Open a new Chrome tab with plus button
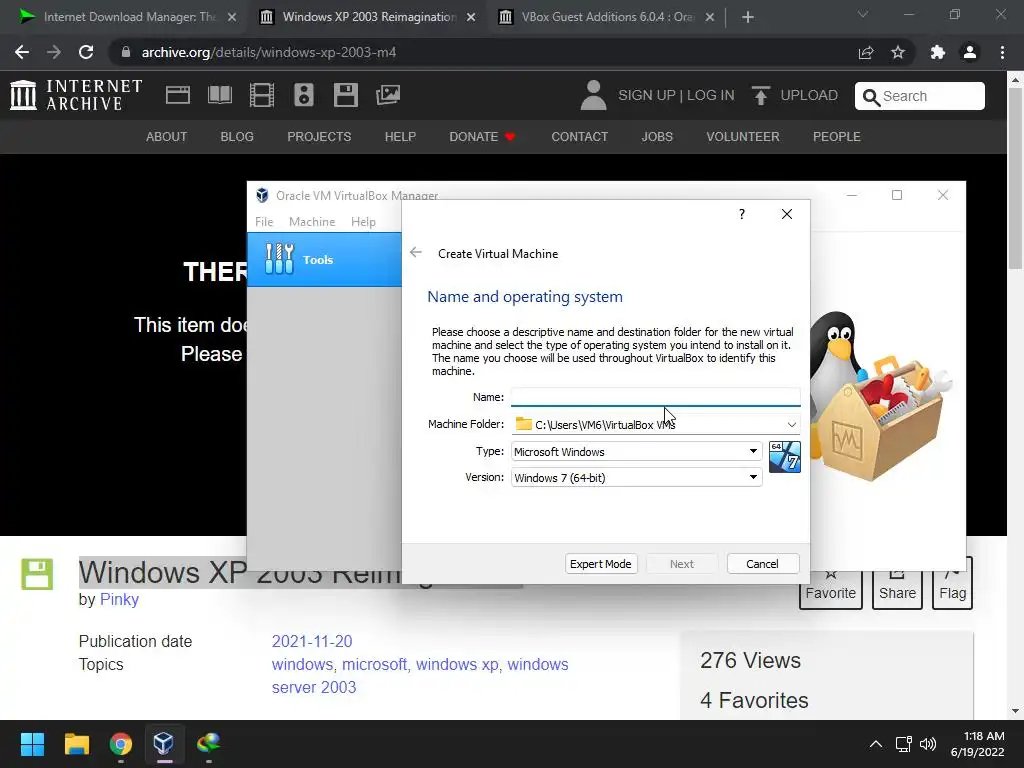The height and width of the screenshot is (768, 1024). point(748,17)
